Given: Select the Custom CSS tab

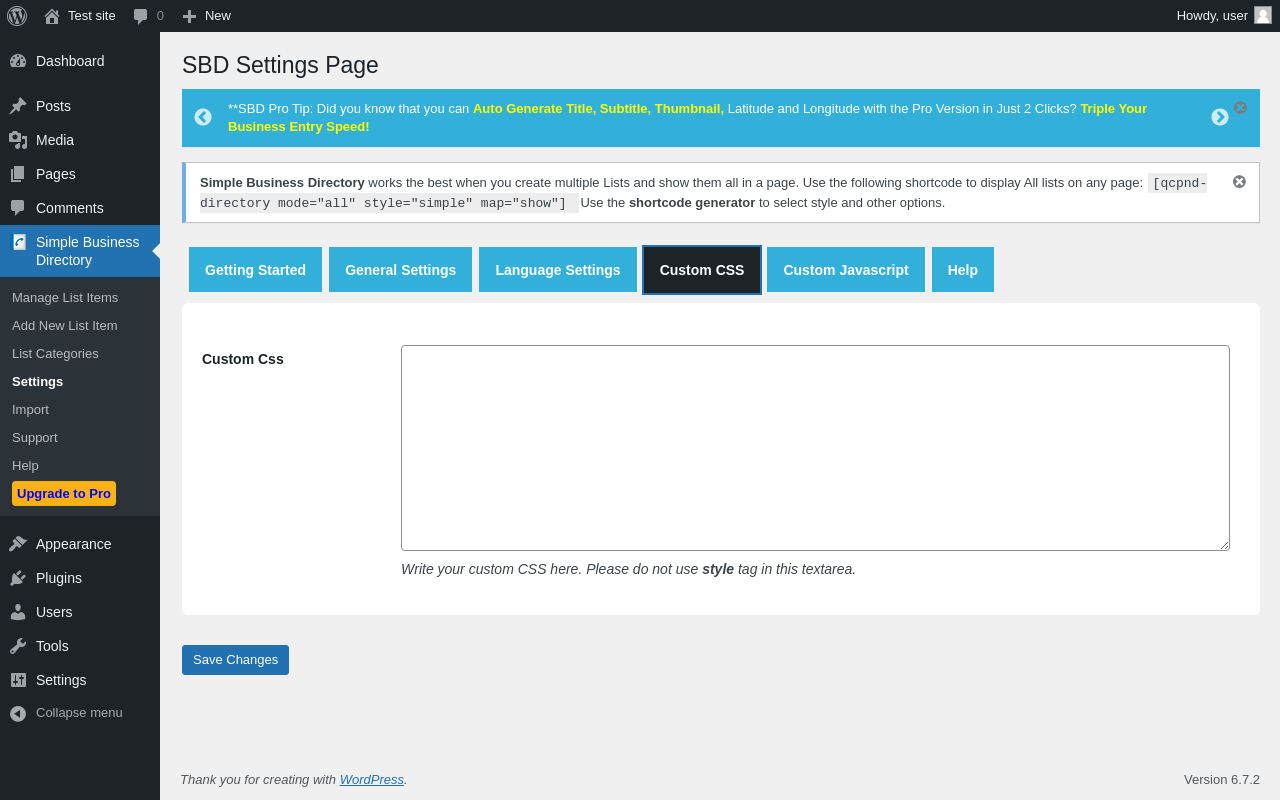Looking at the screenshot, I should pos(702,270).
